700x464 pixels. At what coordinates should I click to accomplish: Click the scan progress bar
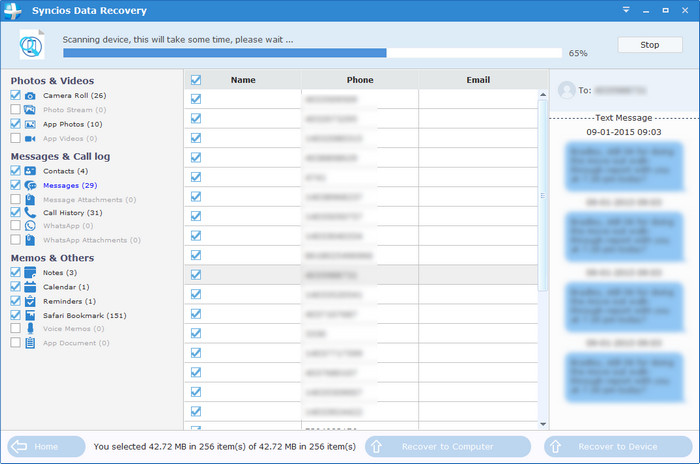tap(312, 53)
